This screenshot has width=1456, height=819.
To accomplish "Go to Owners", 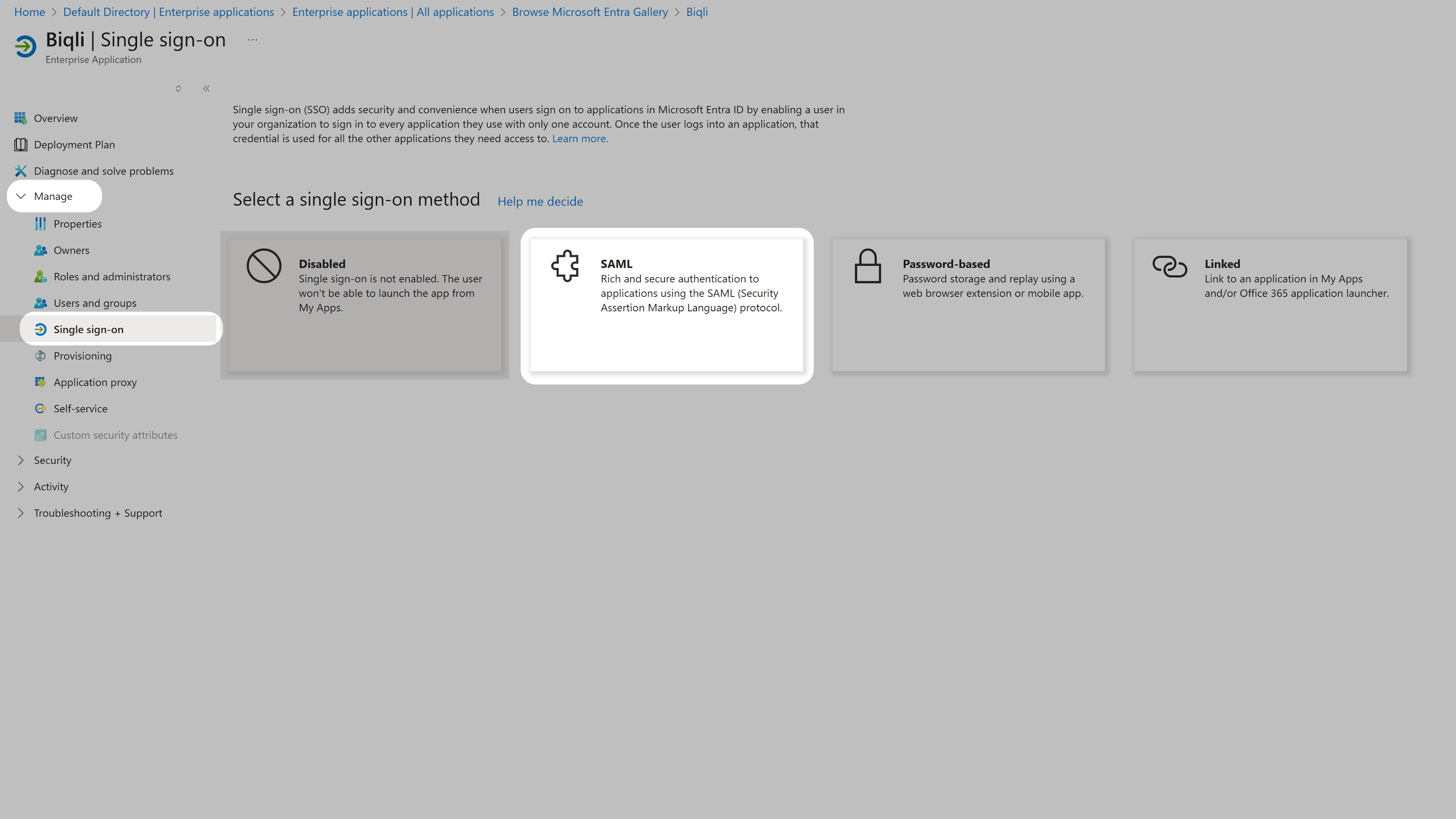I will (x=71, y=250).
